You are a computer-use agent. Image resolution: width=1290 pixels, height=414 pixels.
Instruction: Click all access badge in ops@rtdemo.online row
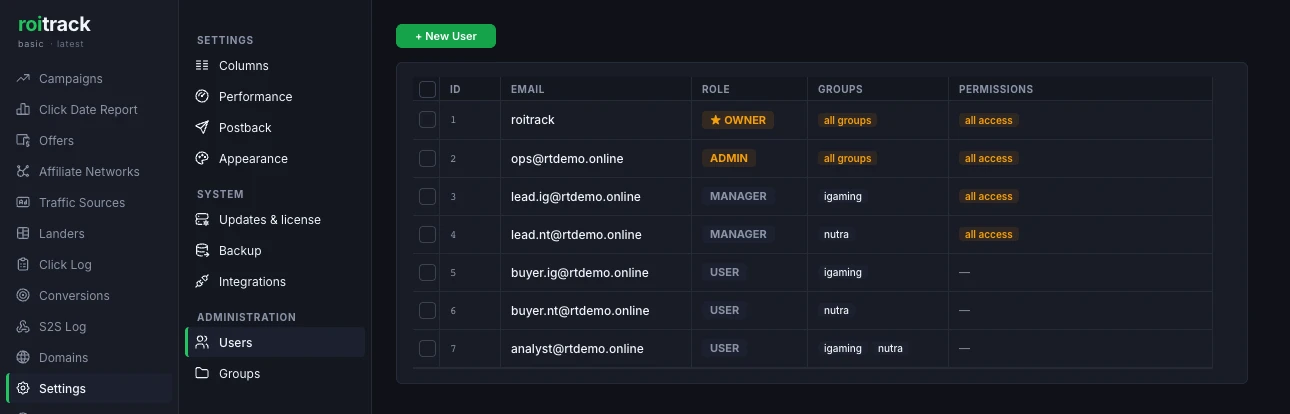(x=989, y=158)
